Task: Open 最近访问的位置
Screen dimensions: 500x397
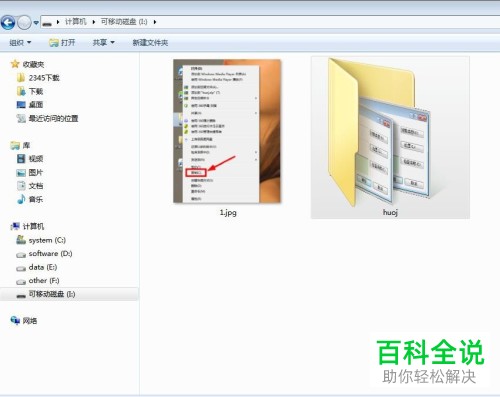Action: (53, 118)
